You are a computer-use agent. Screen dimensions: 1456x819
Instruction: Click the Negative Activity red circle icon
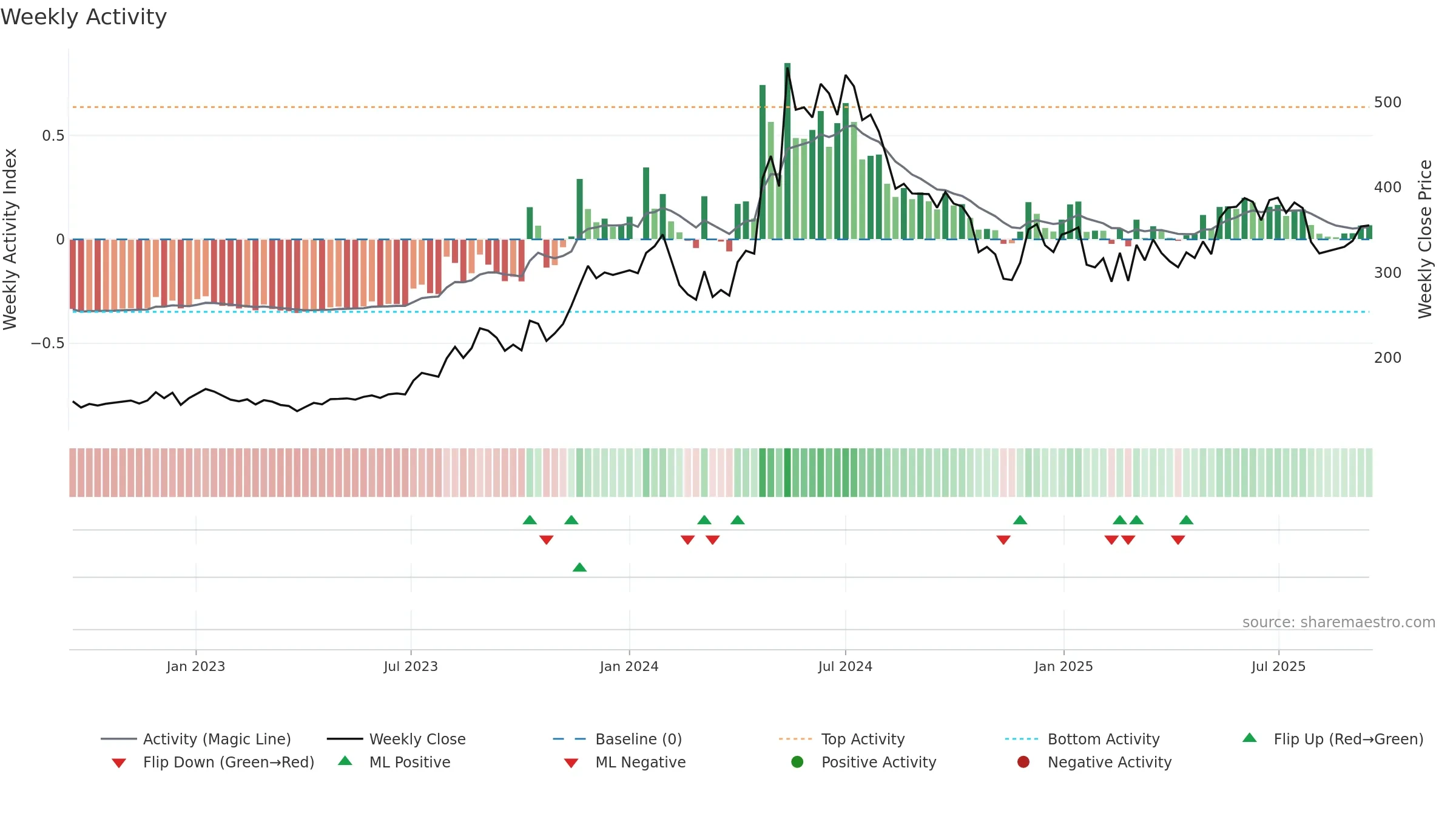[x=1023, y=762]
